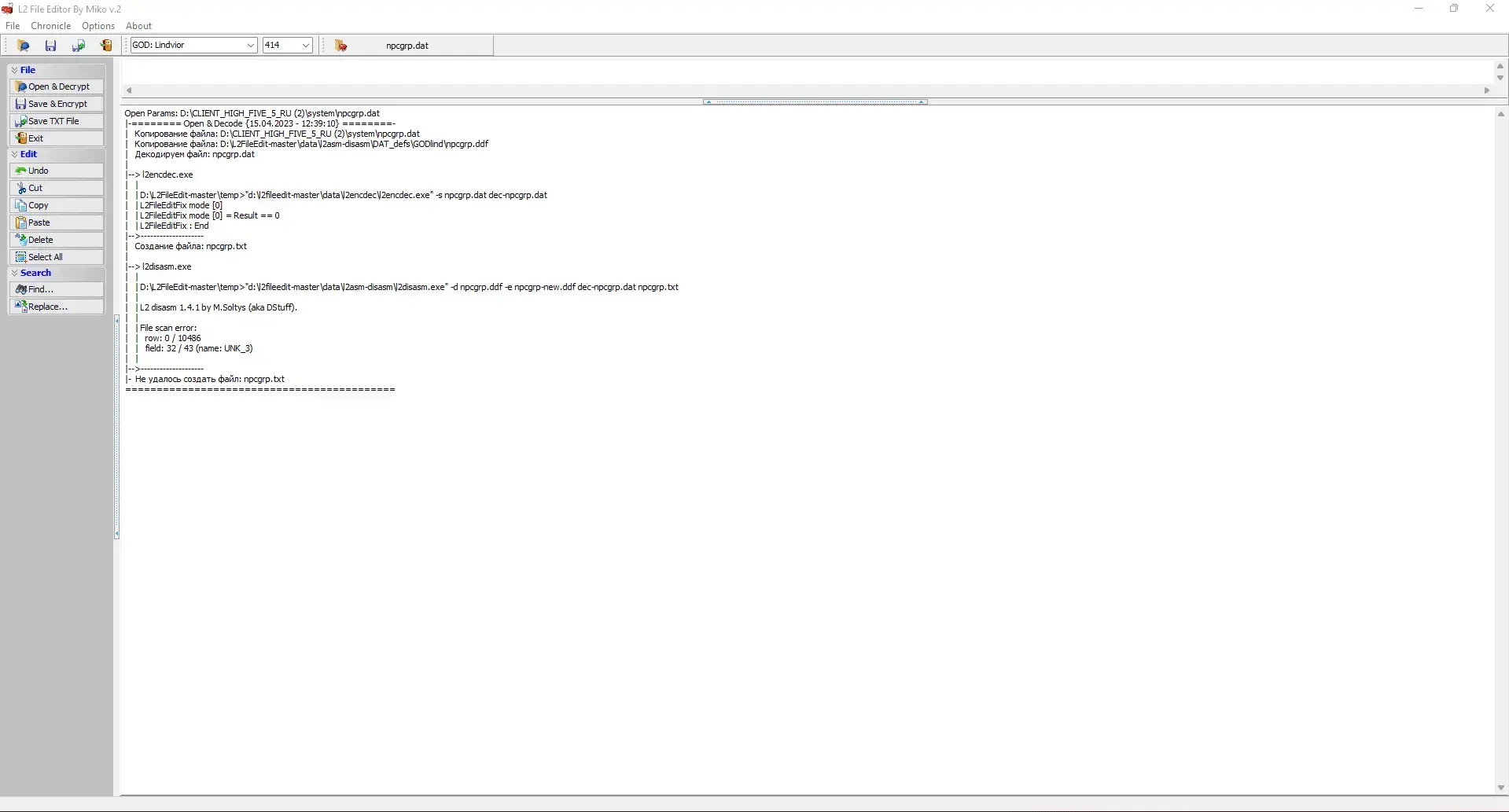
Task: Click the 'Декодируем файл: npcgrp.dat' line
Action: (x=195, y=154)
